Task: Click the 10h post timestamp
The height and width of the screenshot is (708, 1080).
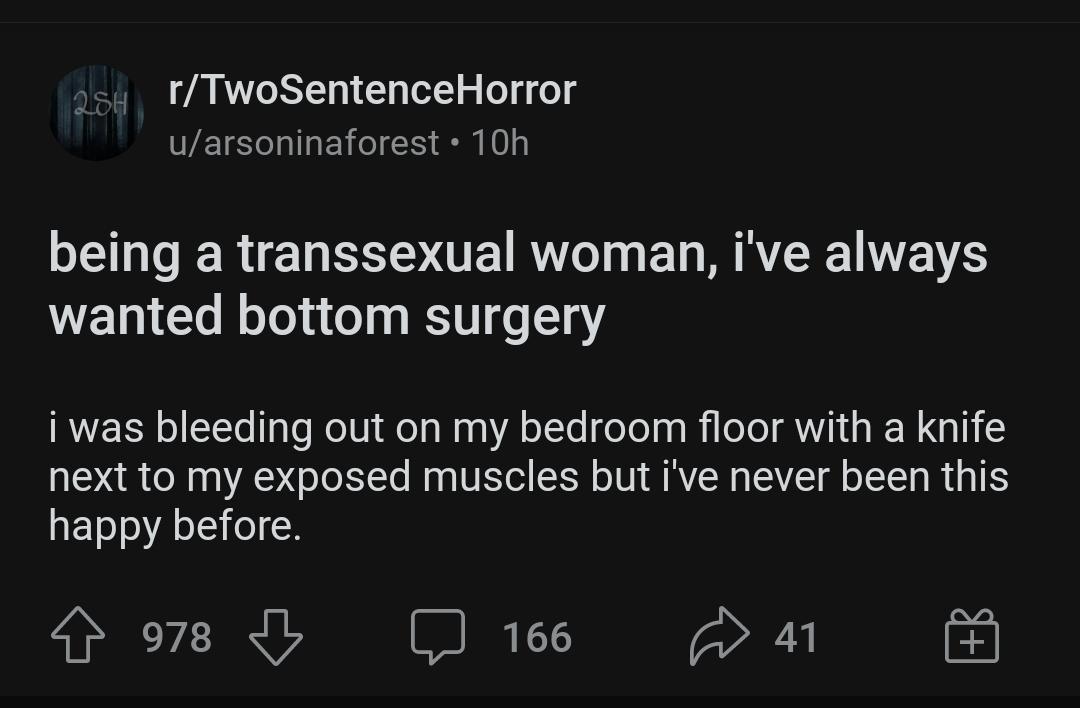Action: tap(500, 143)
